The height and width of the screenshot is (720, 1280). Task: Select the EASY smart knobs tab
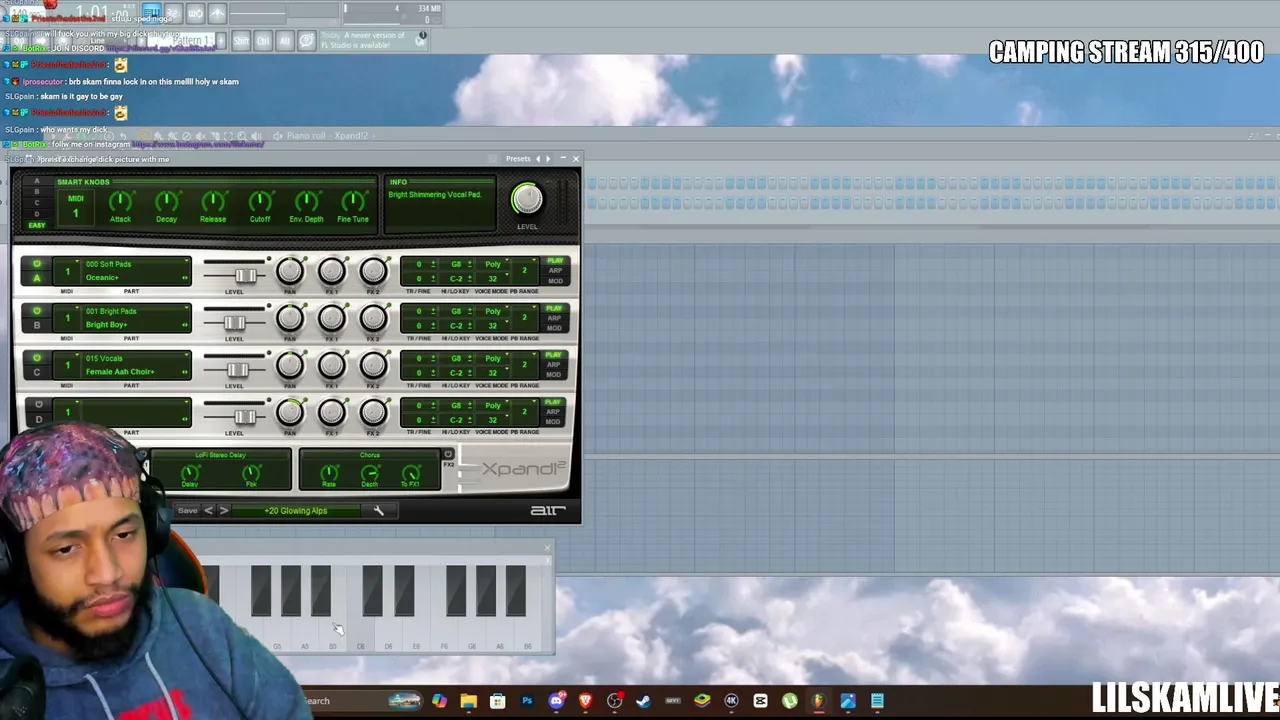(37, 225)
